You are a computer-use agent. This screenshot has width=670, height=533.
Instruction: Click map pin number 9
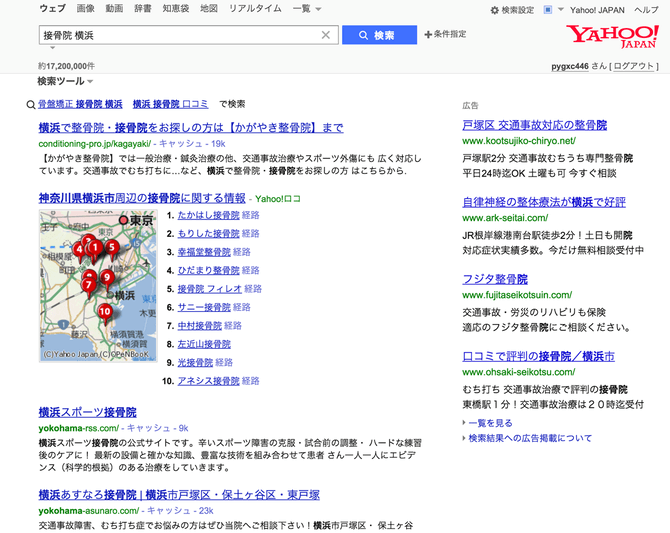(x=106, y=277)
